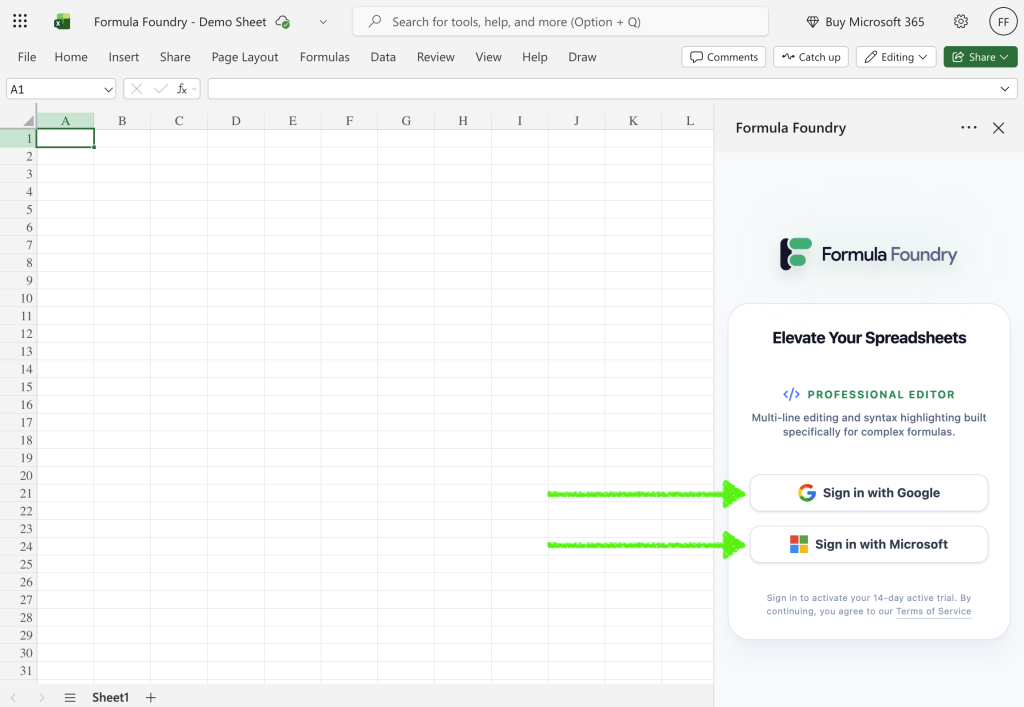Open the Formulas ribbon tab
1024x707 pixels.
coord(324,57)
